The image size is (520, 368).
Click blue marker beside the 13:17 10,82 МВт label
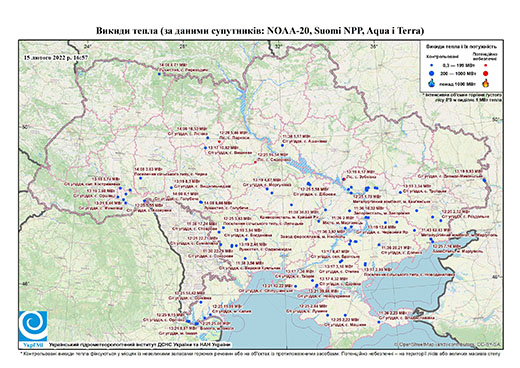[205, 148]
